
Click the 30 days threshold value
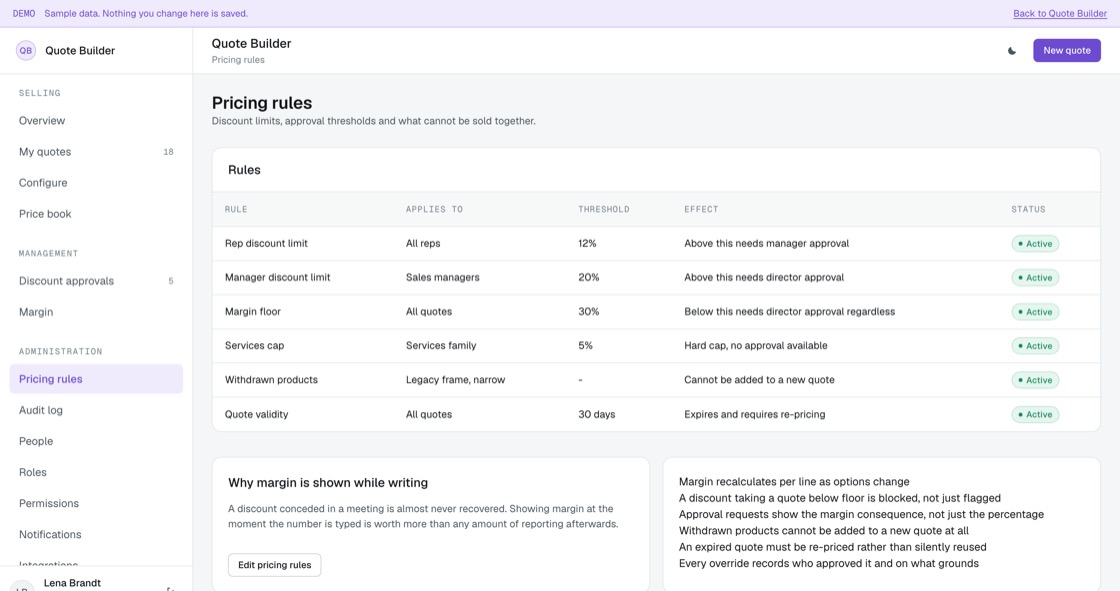click(596, 414)
